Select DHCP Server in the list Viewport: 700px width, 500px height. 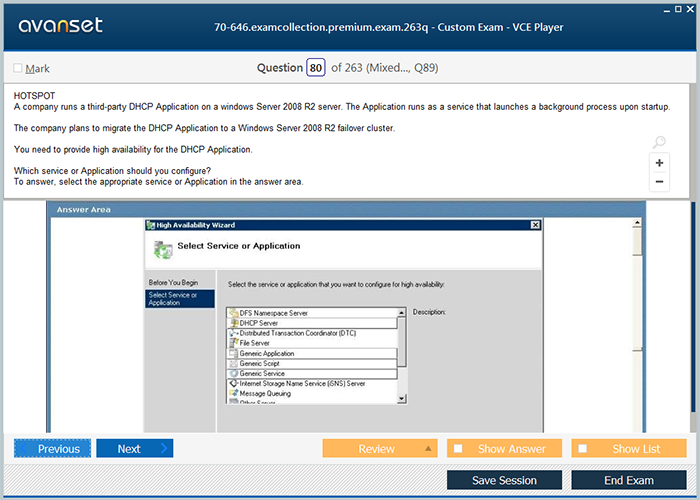point(312,323)
